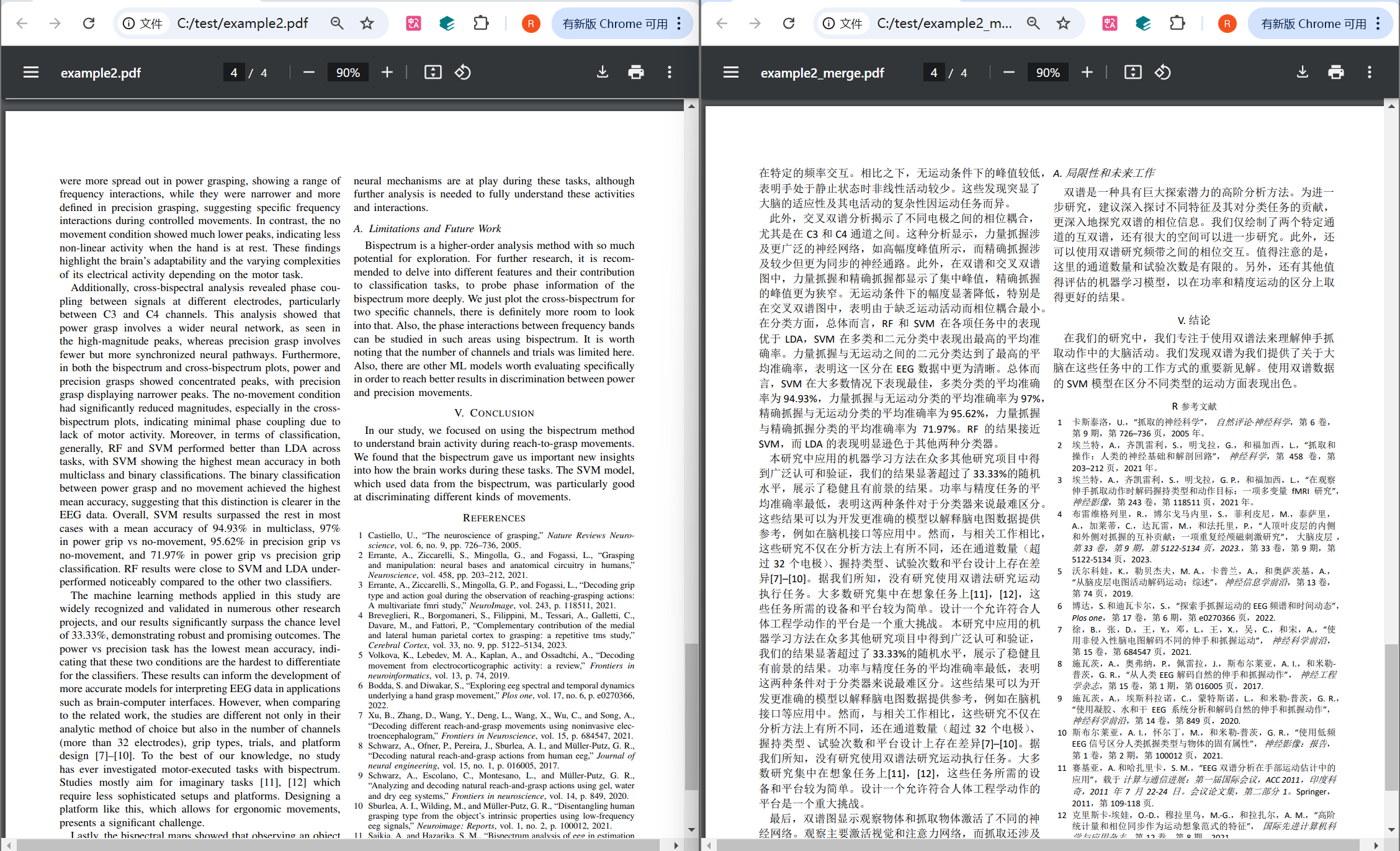Click the orange R profile avatar in left browser

531,24
